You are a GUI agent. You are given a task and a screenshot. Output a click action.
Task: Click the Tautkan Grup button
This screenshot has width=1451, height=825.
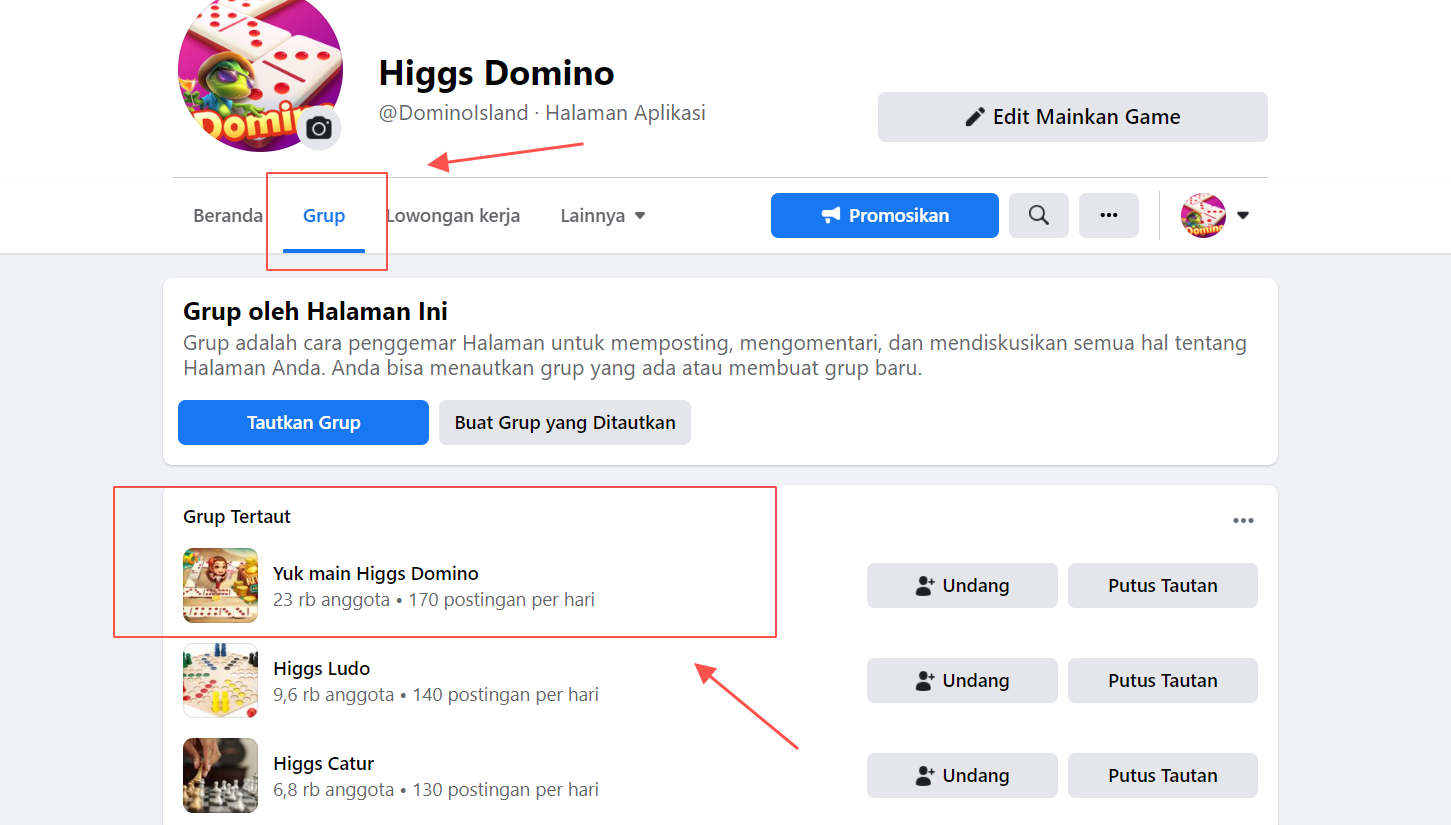[303, 422]
